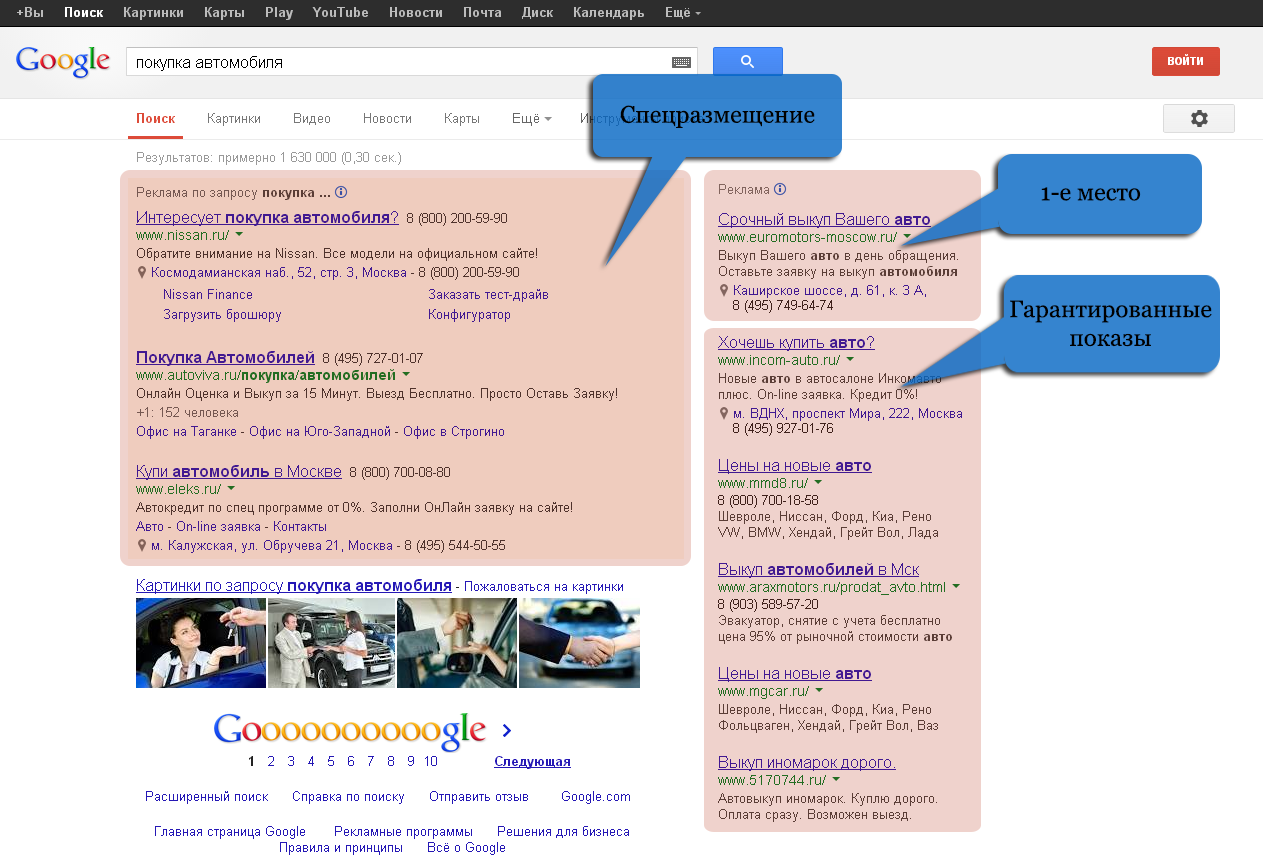
Task: Open thumbnail of woman receiving car keys
Action: click(200, 643)
